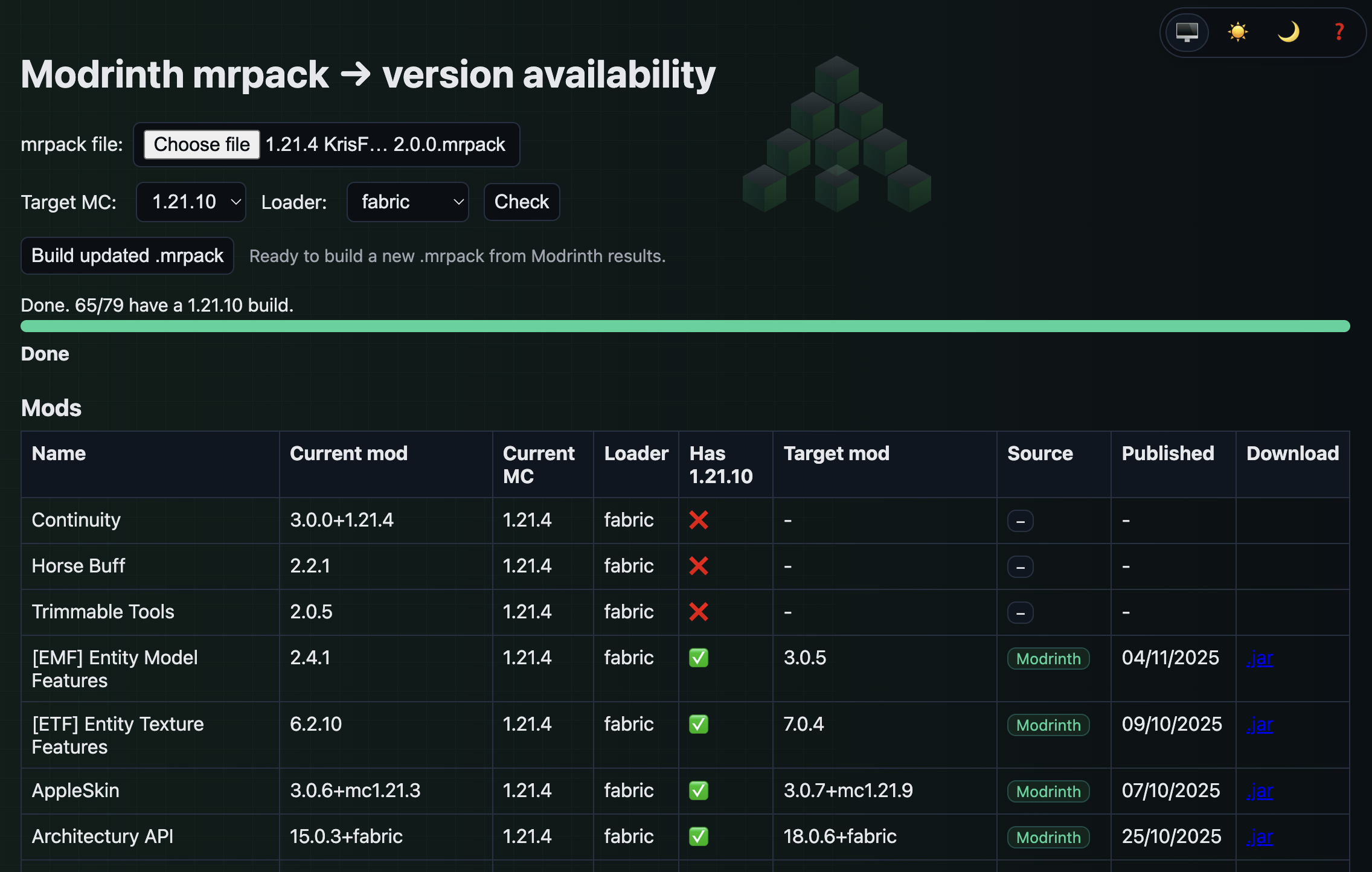Click dash source badge for Trimmable Tools

coord(1020,613)
